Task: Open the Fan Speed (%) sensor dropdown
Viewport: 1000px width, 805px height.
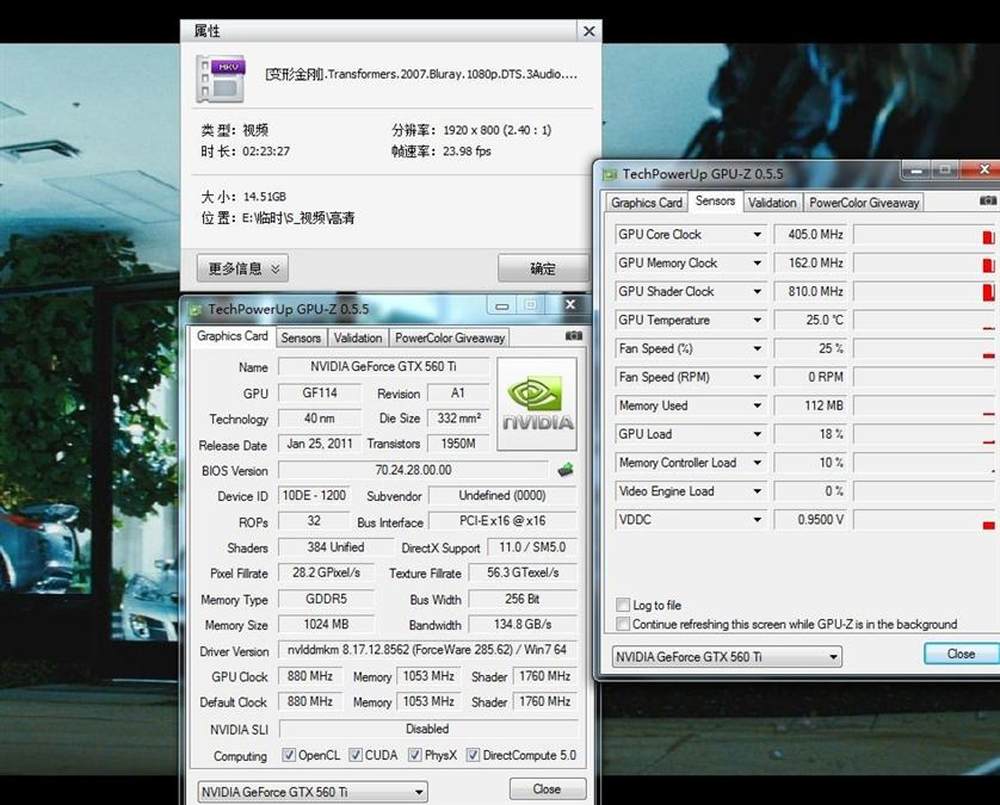Action: [757, 348]
